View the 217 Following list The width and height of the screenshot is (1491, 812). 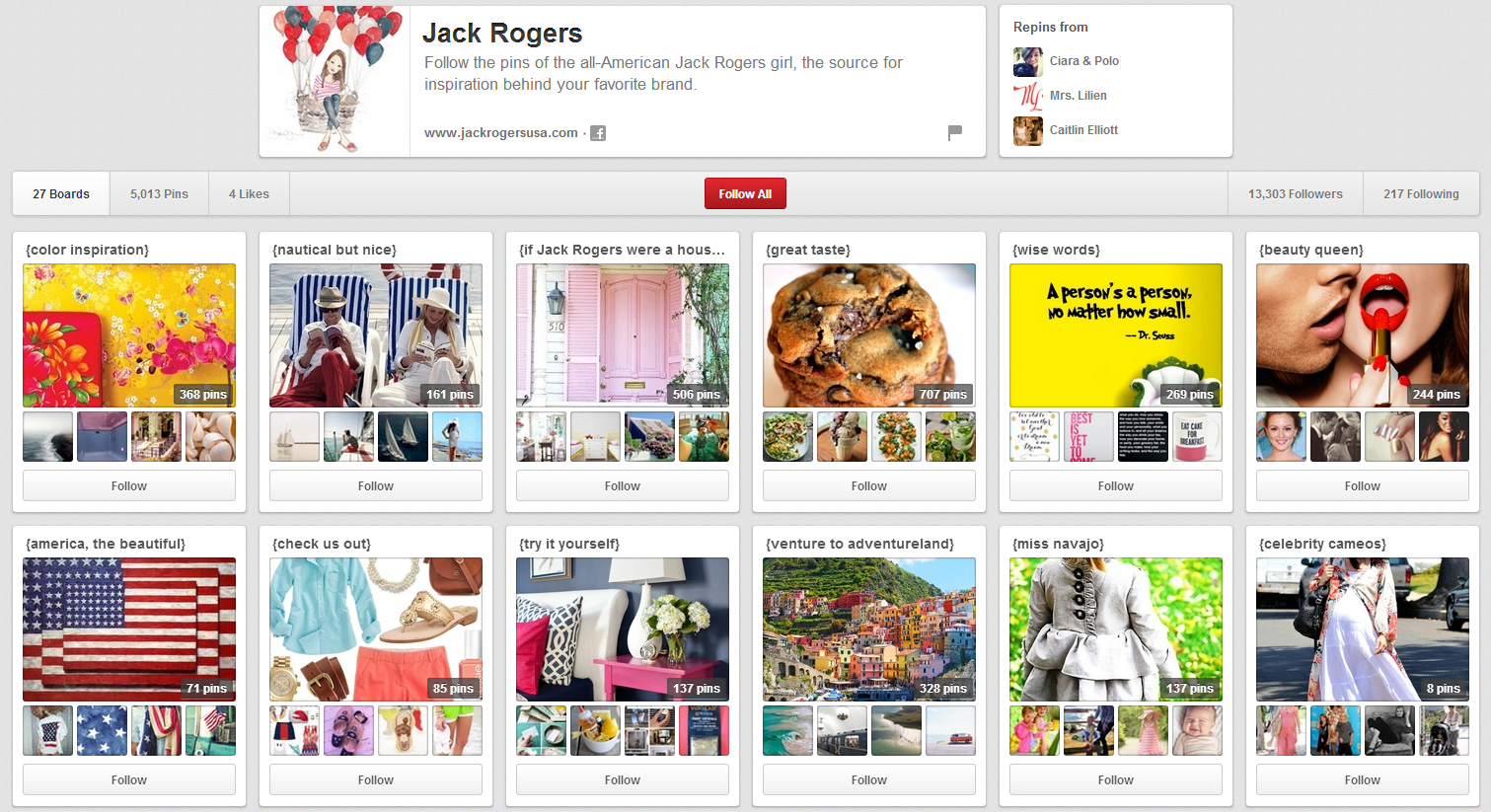pos(1421,193)
